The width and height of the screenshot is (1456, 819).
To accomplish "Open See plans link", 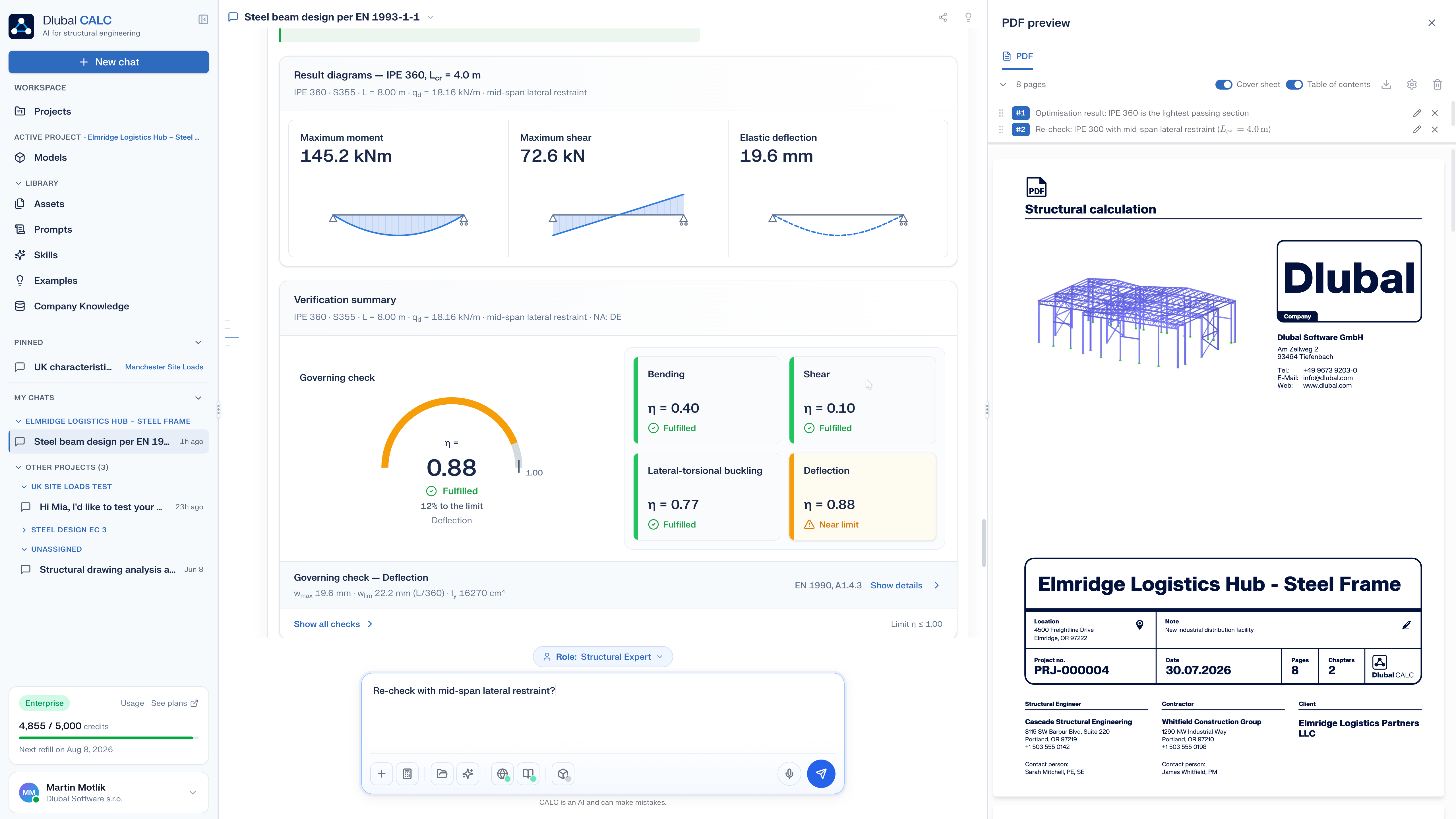I will pyautogui.click(x=174, y=703).
